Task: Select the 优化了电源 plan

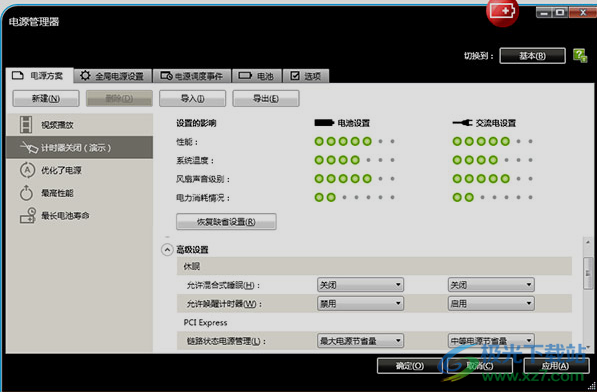Action: [79, 170]
